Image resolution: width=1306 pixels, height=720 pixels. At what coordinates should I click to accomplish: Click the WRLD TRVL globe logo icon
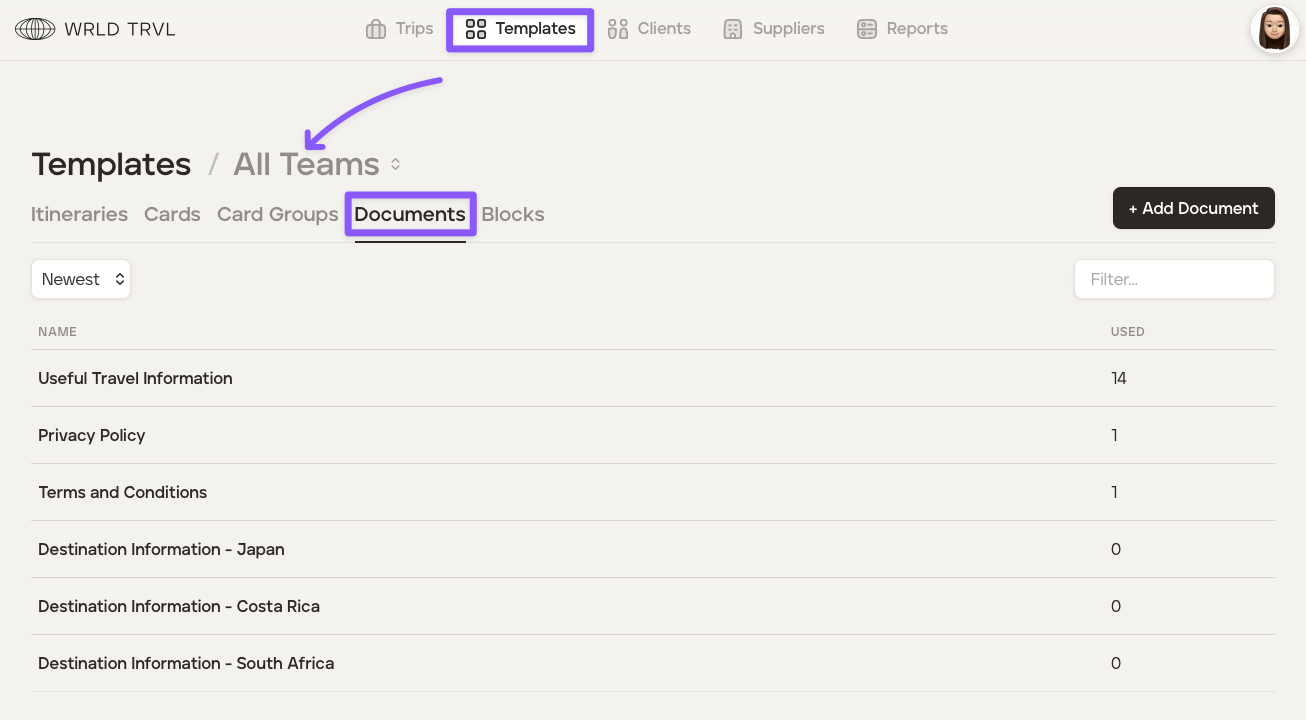click(x=35, y=29)
